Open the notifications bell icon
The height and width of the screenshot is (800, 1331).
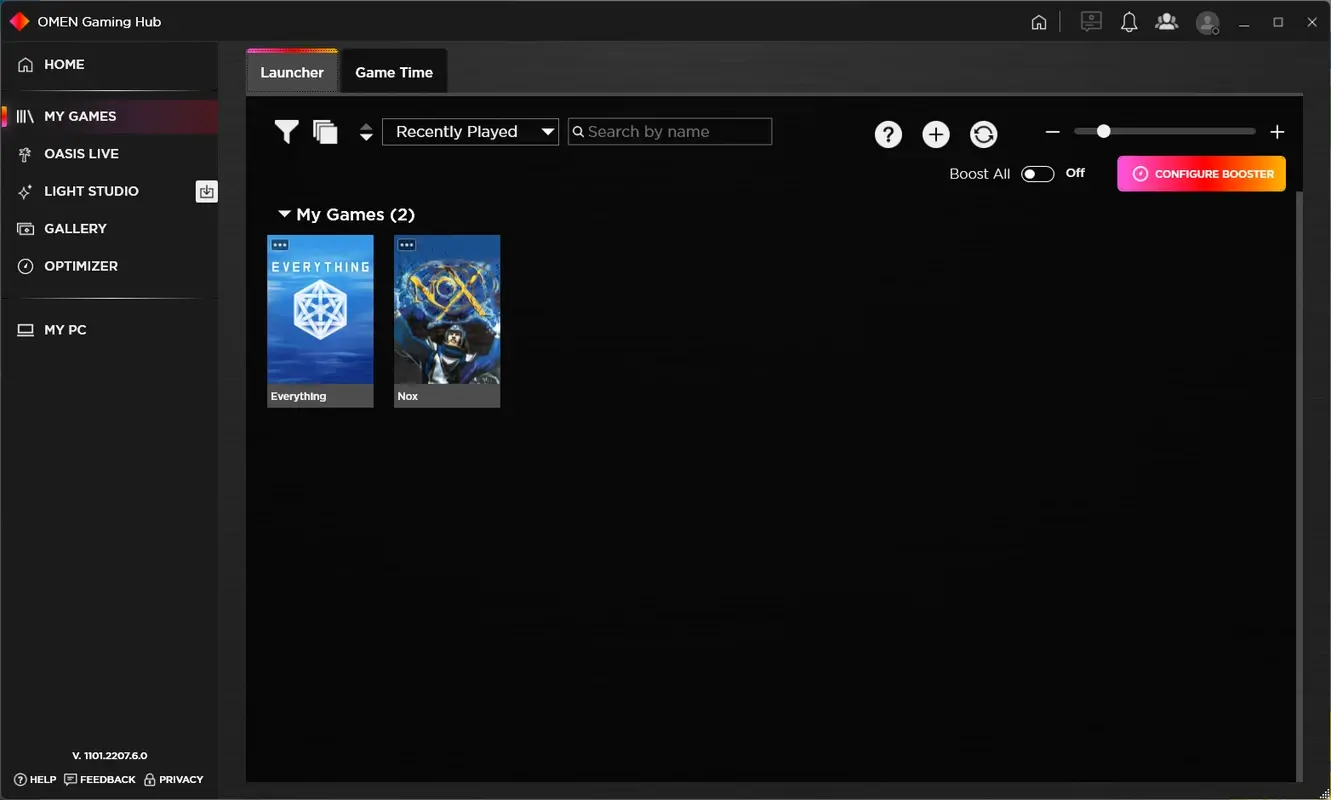coord(1129,21)
